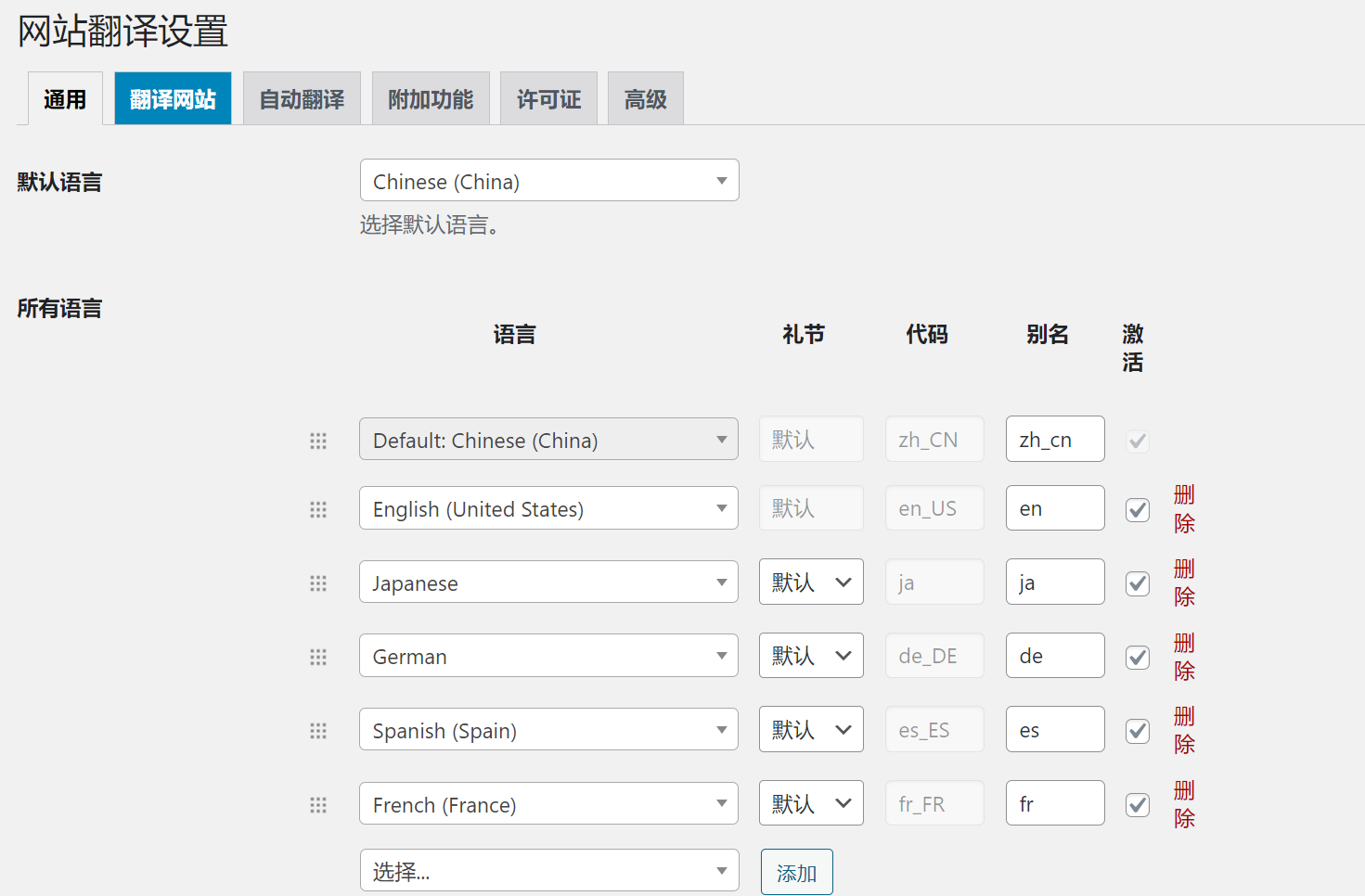1365x896 pixels.
Task: Click the en alias input field
Action: 1054,507
